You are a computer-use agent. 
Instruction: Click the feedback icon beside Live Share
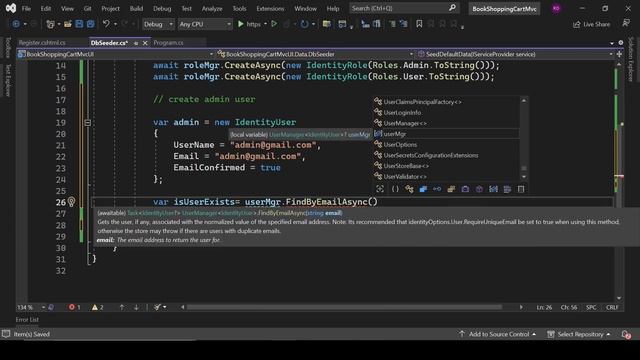point(626,23)
